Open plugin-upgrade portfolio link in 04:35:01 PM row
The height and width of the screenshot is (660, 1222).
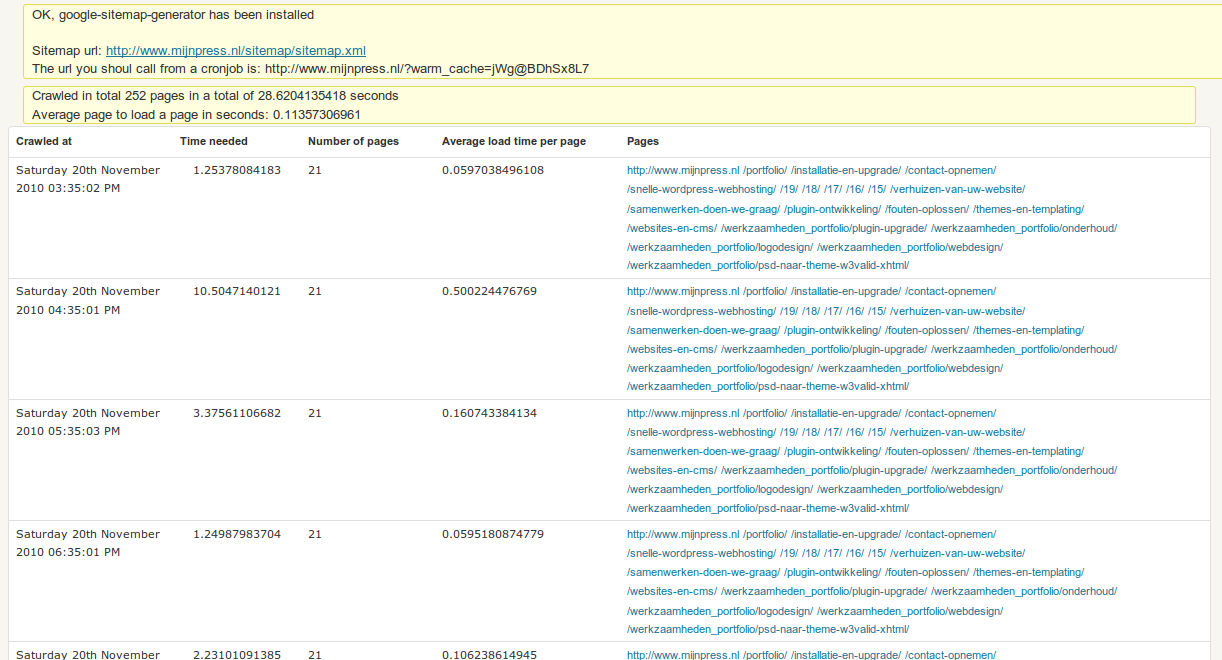(824, 349)
